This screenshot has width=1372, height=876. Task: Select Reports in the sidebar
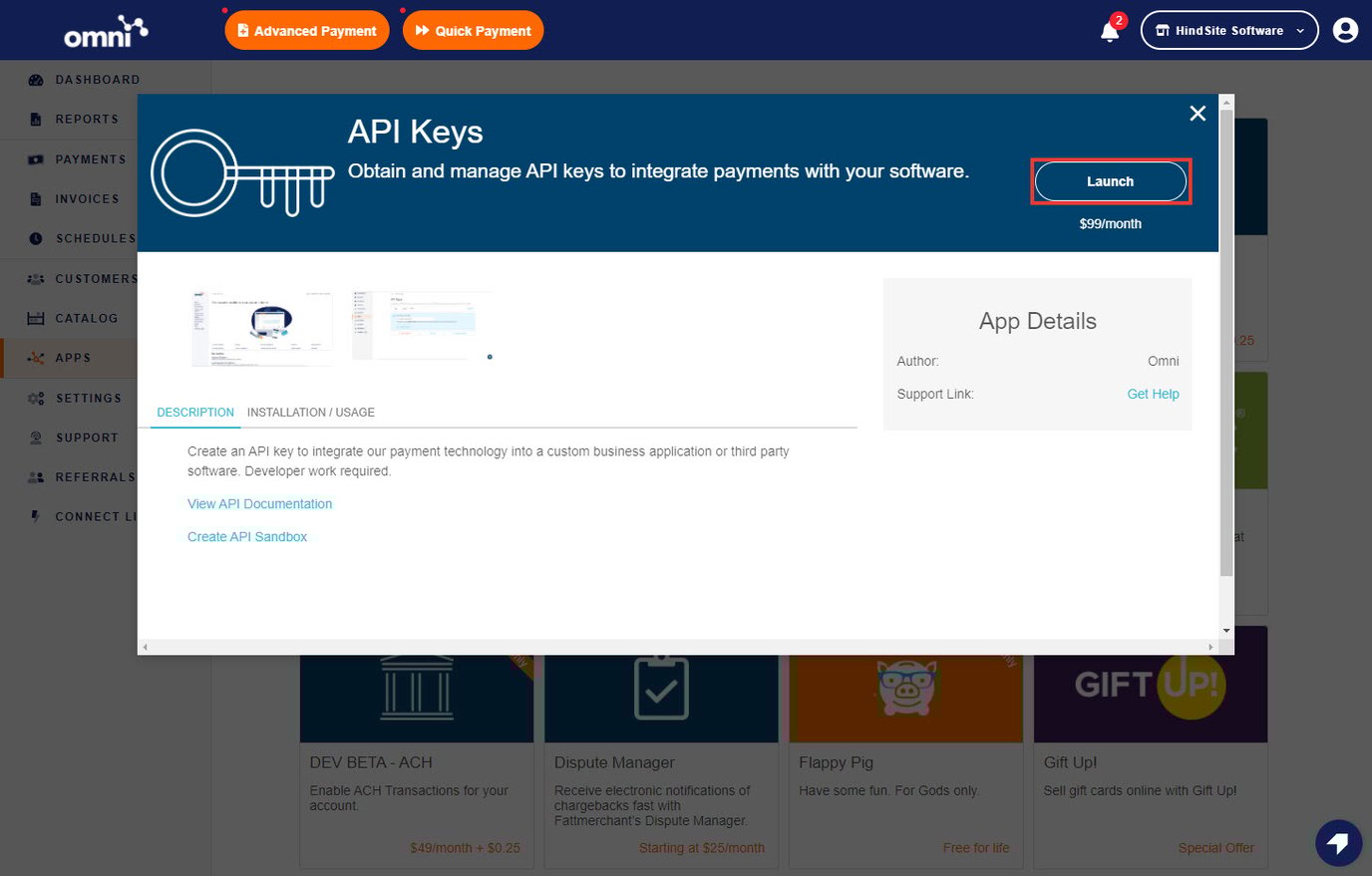tap(89, 119)
